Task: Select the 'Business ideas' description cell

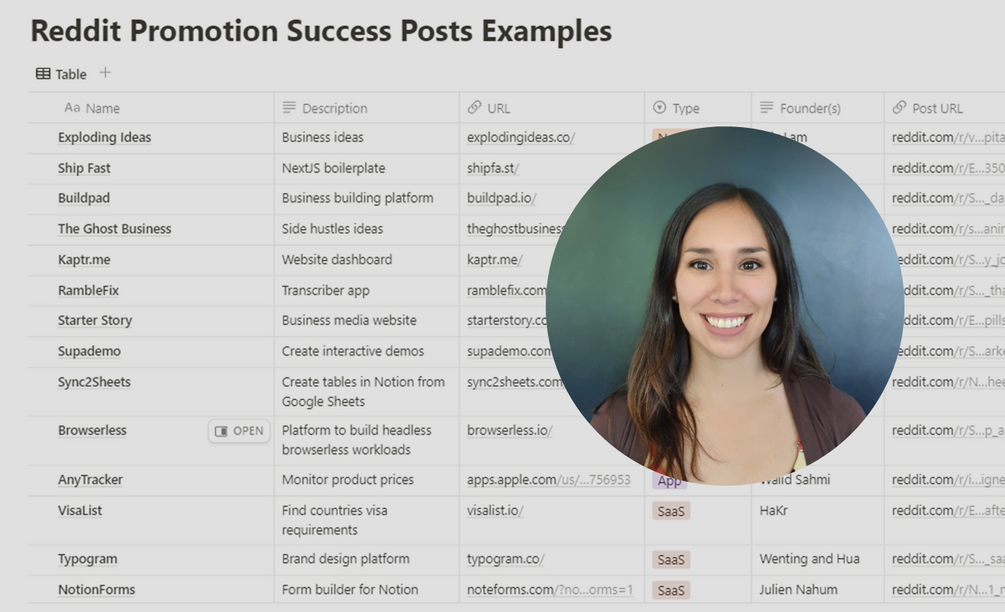Action: (x=367, y=138)
